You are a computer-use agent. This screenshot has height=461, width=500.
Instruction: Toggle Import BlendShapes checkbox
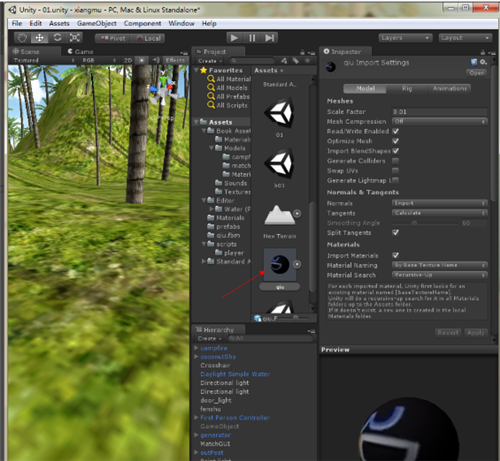point(396,151)
